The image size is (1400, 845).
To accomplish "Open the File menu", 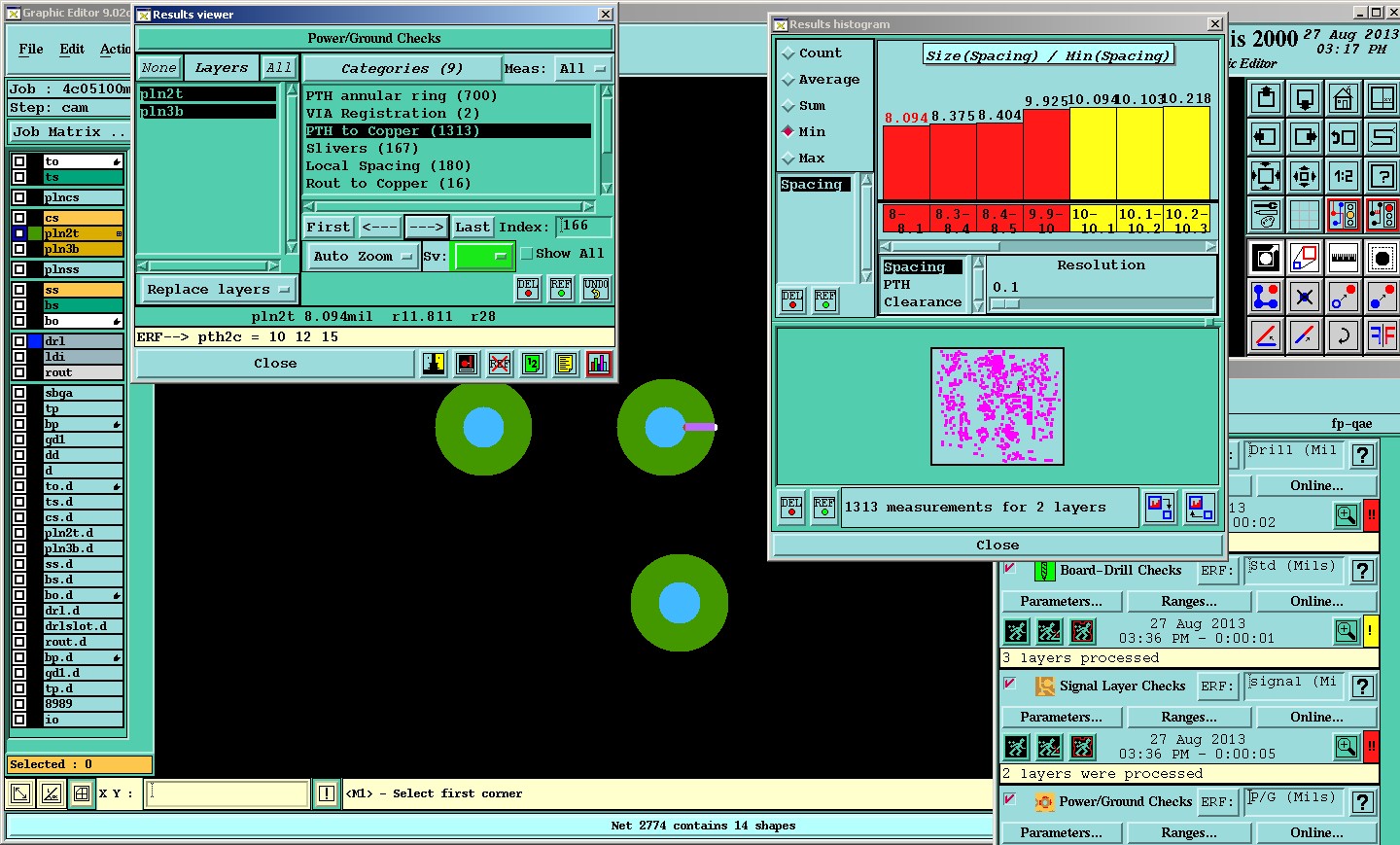I will coord(31,50).
